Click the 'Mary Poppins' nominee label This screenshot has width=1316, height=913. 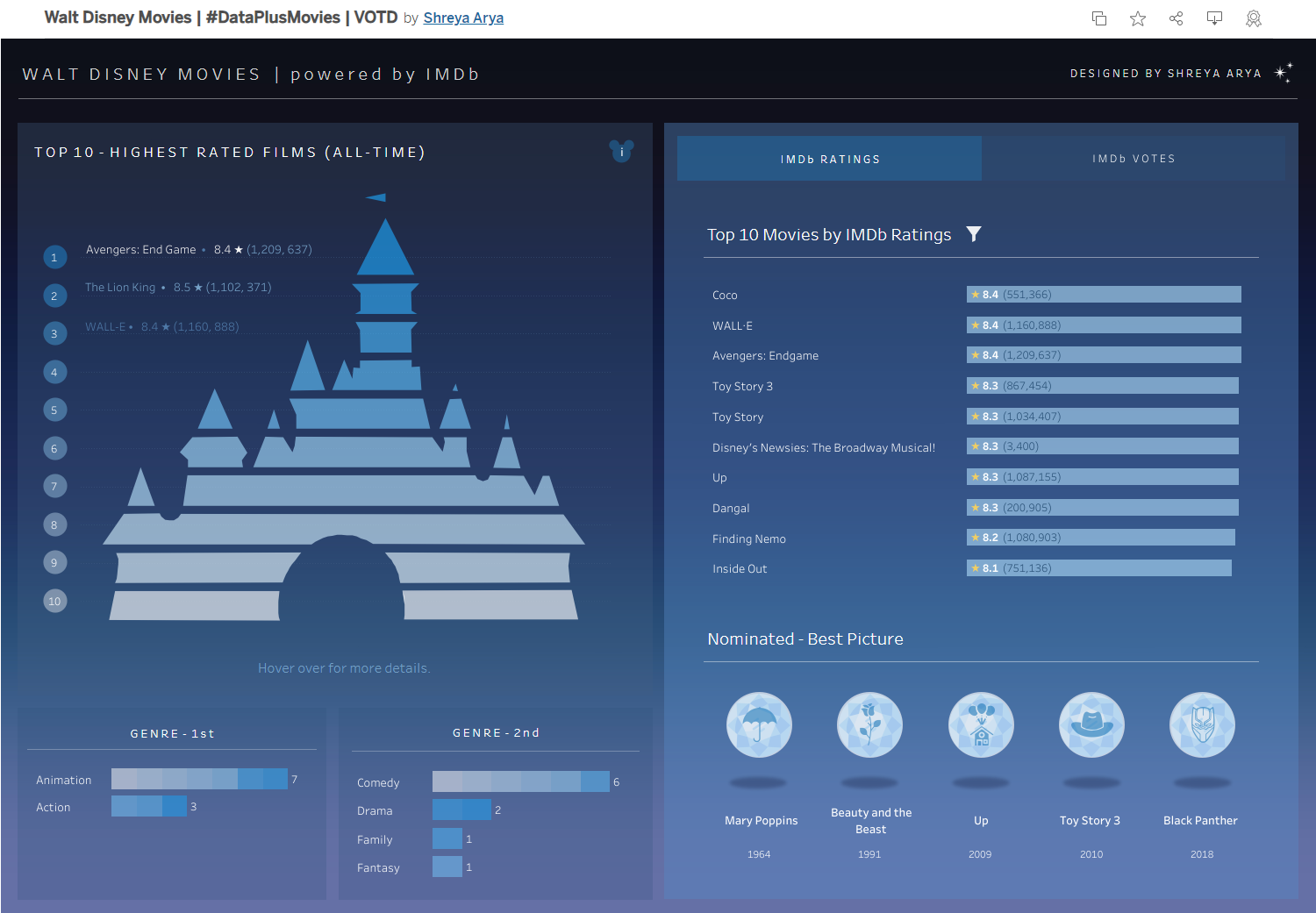pos(762,821)
